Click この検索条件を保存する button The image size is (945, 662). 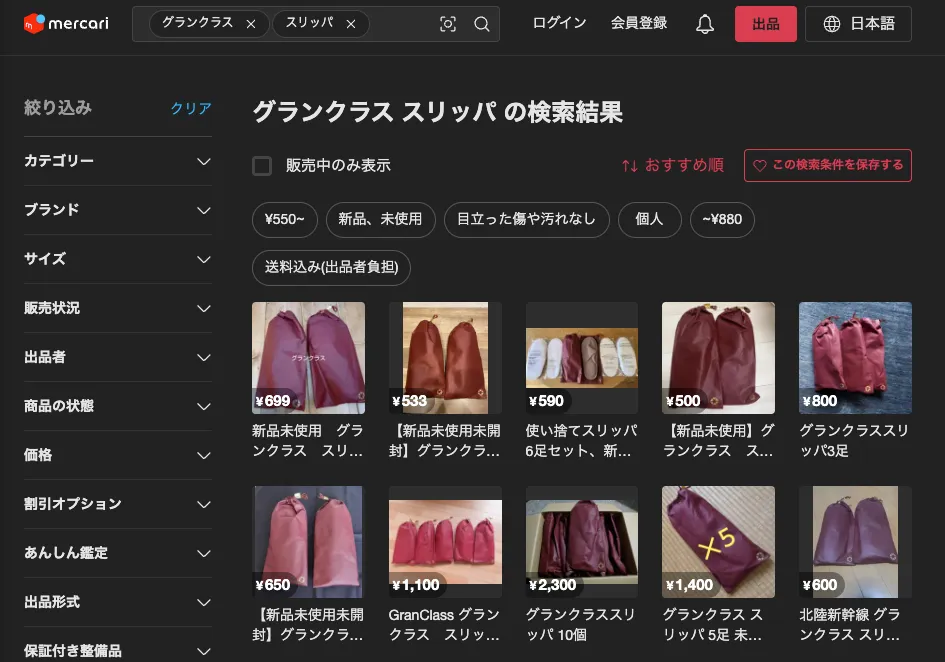pyautogui.click(x=827, y=165)
